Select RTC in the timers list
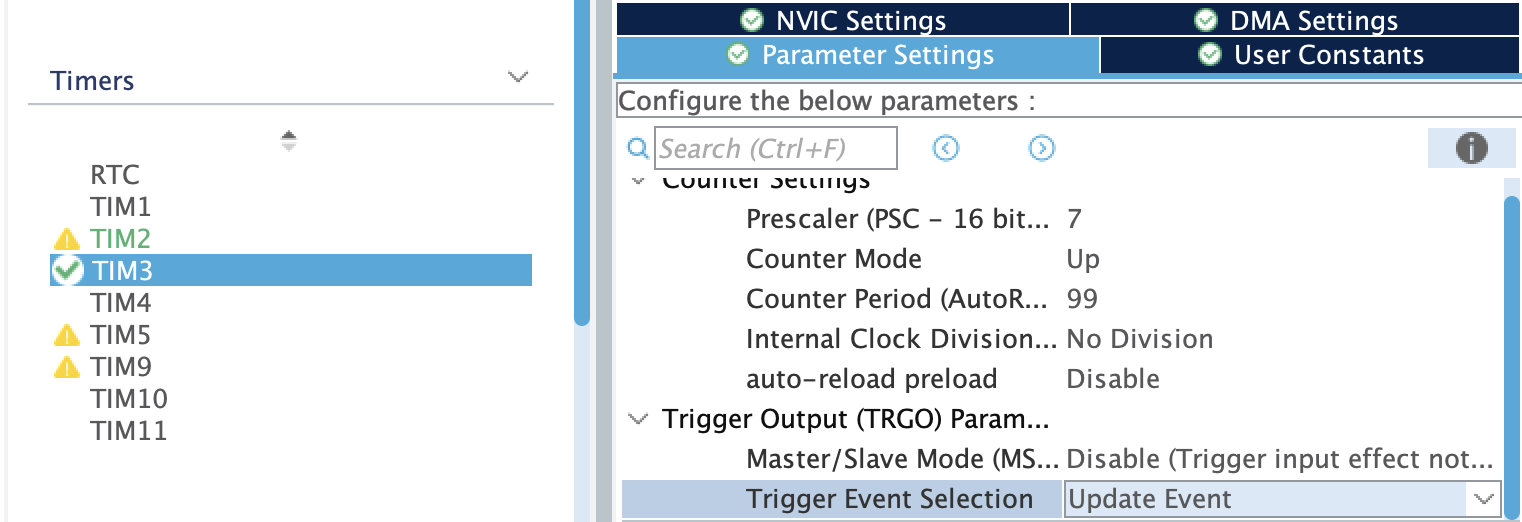This screenshot has width=1522, height=522. pos(114,176)
